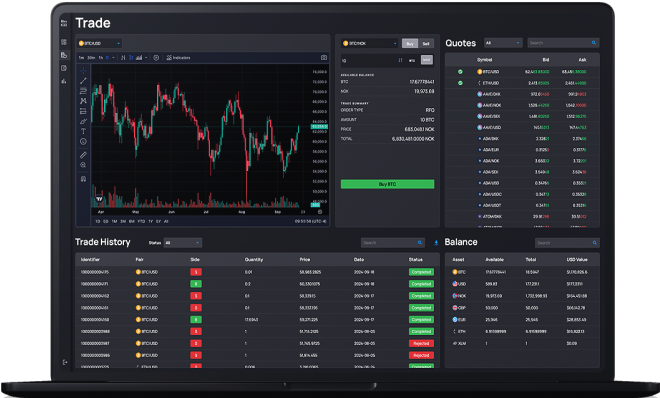Select the ADA/EUR quote row
The width and height of the screenshot is (660, 398).
pos(522,150)
